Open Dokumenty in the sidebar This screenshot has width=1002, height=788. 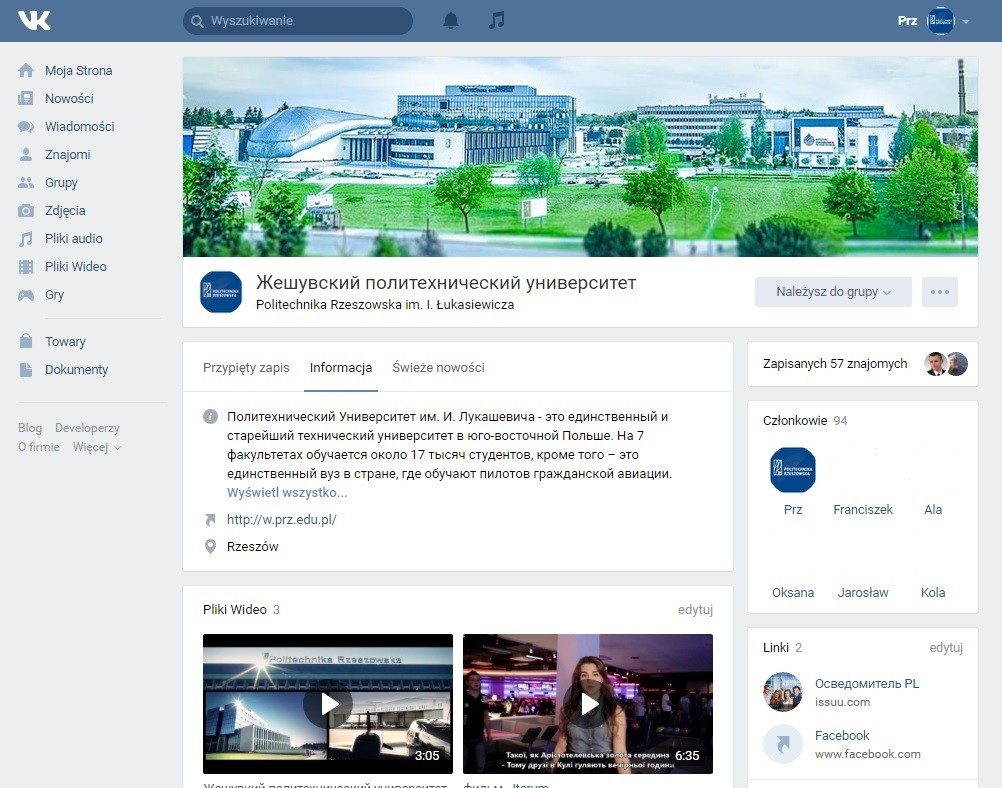pyautogui.click(x=76, y=370)
